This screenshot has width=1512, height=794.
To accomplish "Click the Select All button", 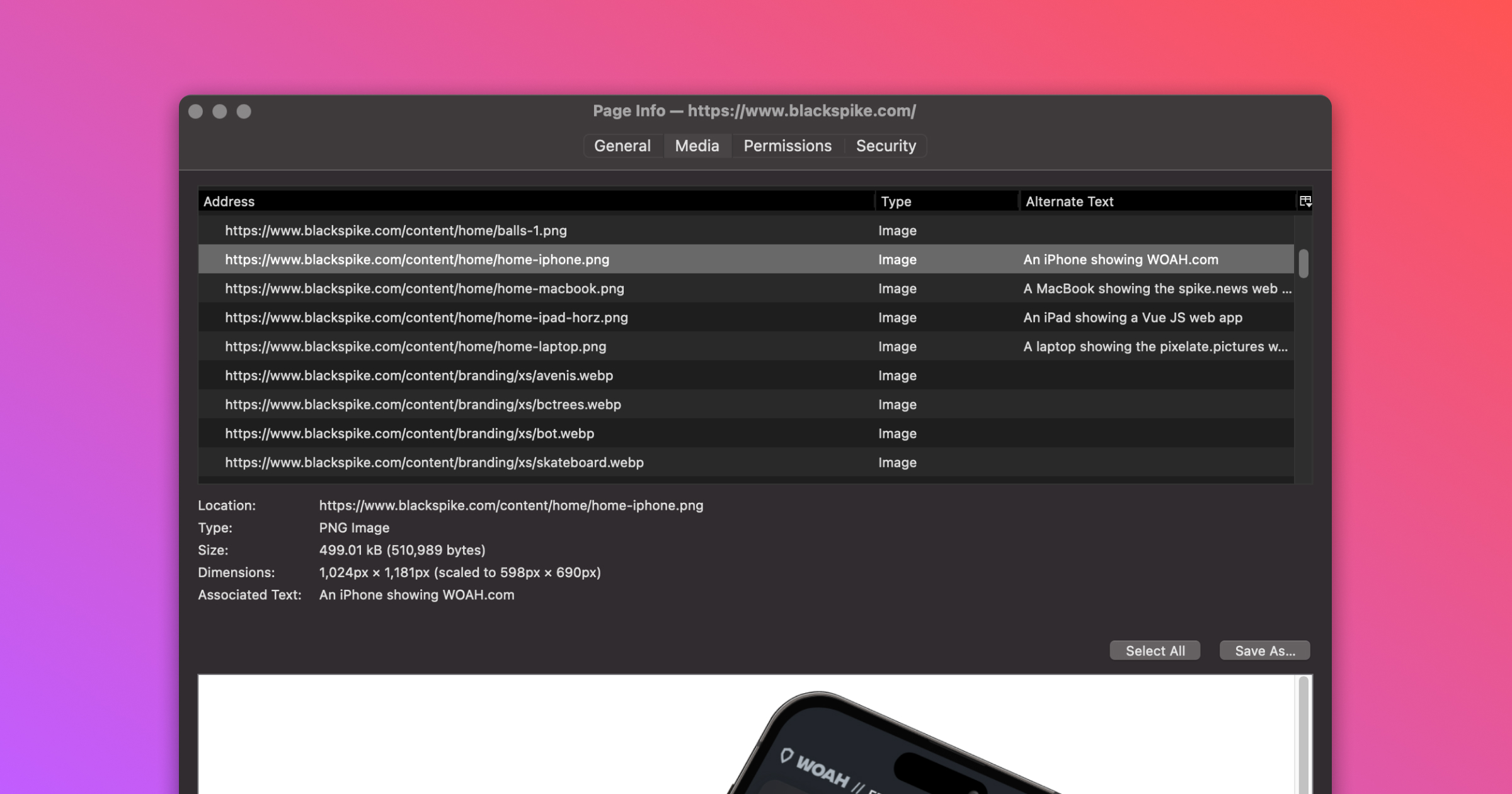I will coord(1155,650).
